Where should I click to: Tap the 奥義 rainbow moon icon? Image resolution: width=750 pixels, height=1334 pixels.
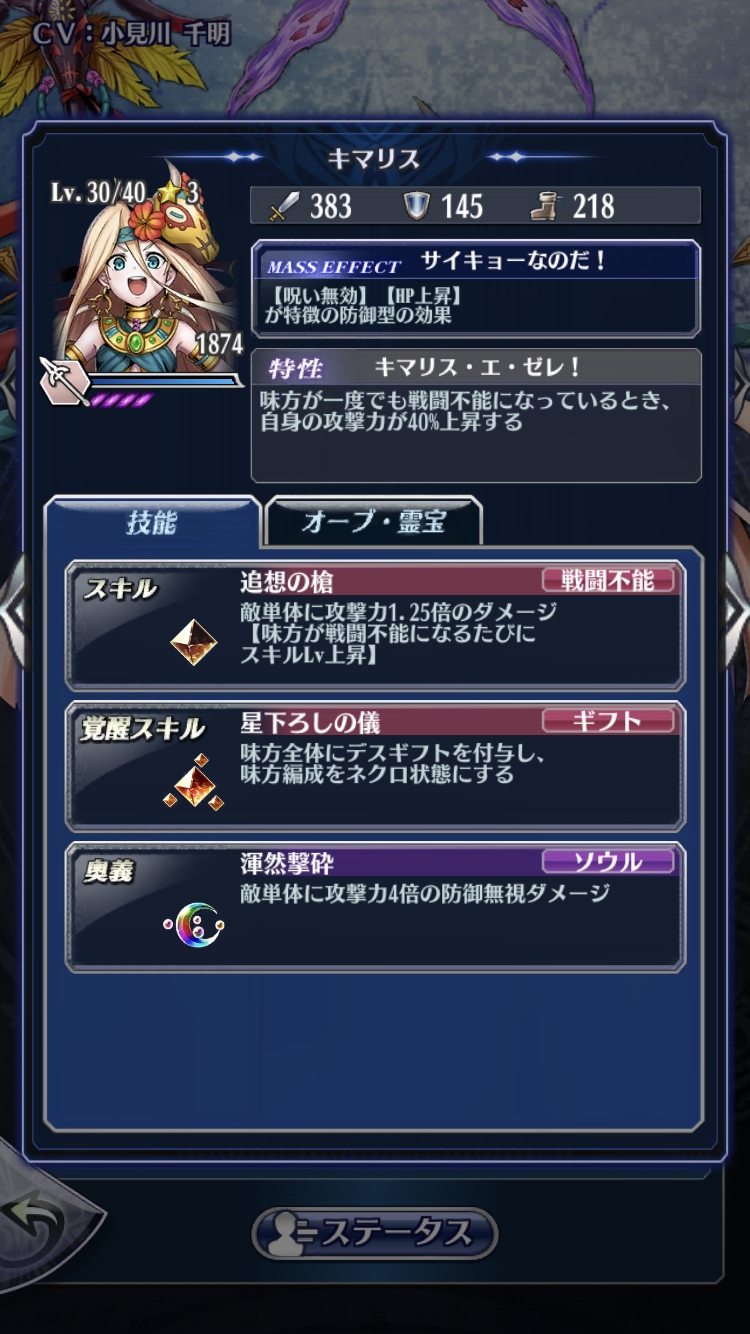pos(194,926)
